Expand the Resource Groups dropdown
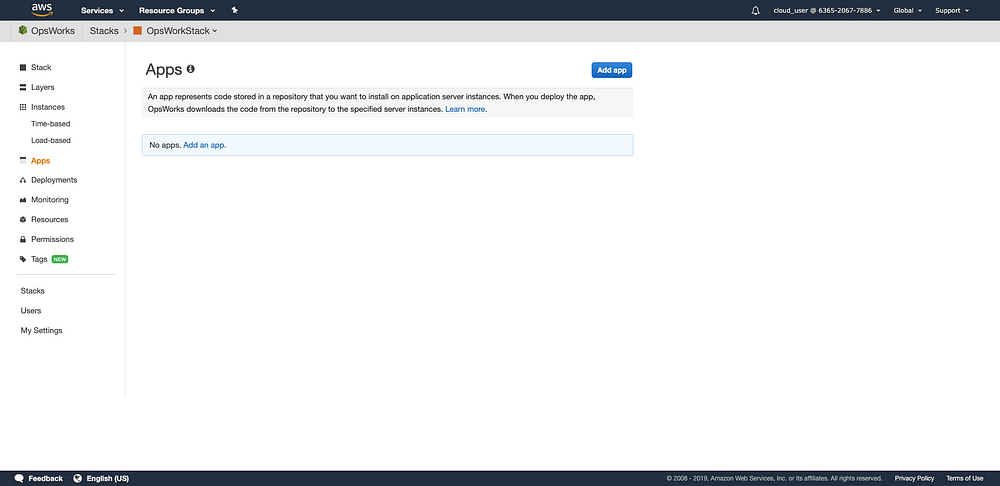Screen dimensions: 1000x486 177,10
